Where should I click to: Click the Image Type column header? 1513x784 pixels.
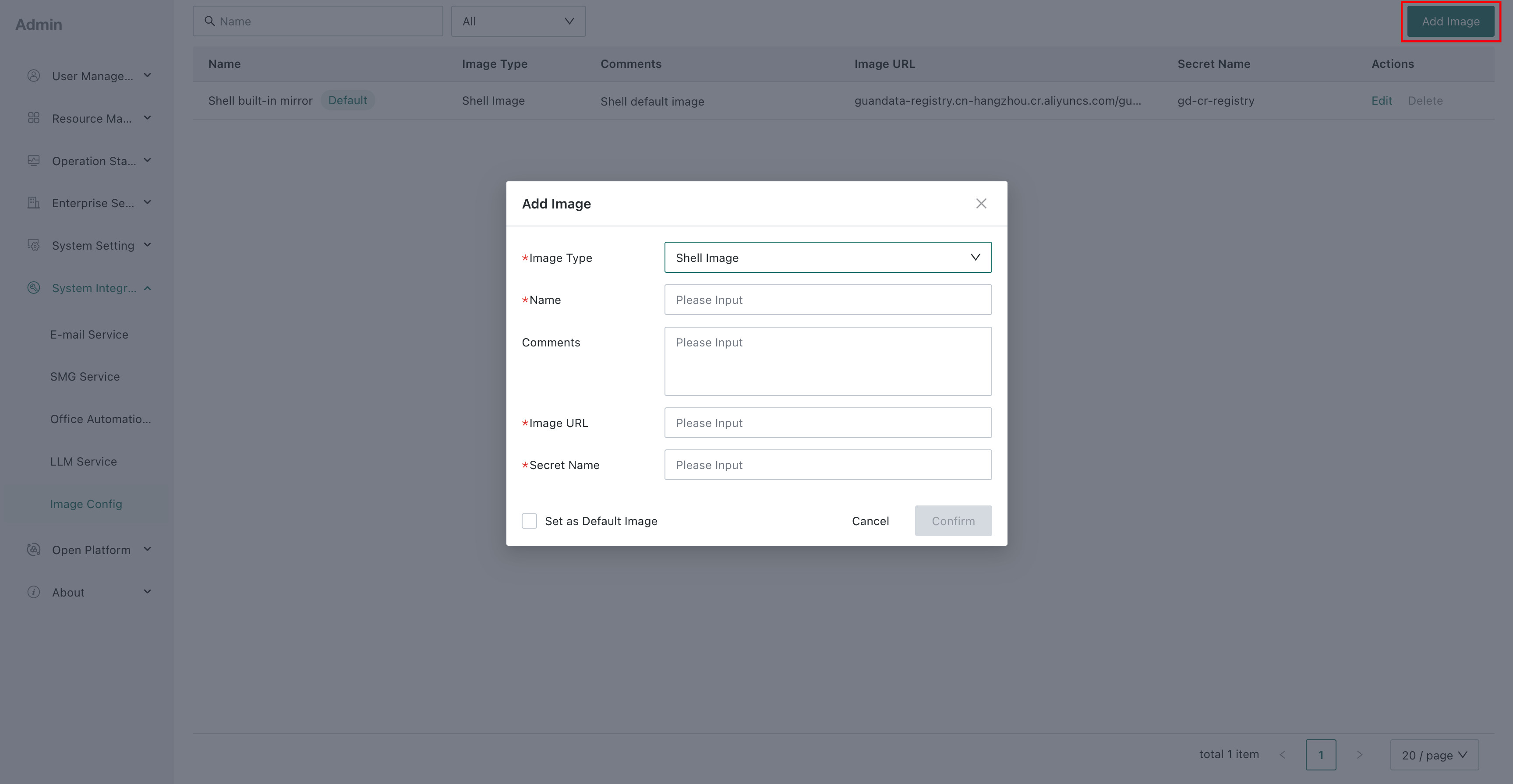click(495, 64)
